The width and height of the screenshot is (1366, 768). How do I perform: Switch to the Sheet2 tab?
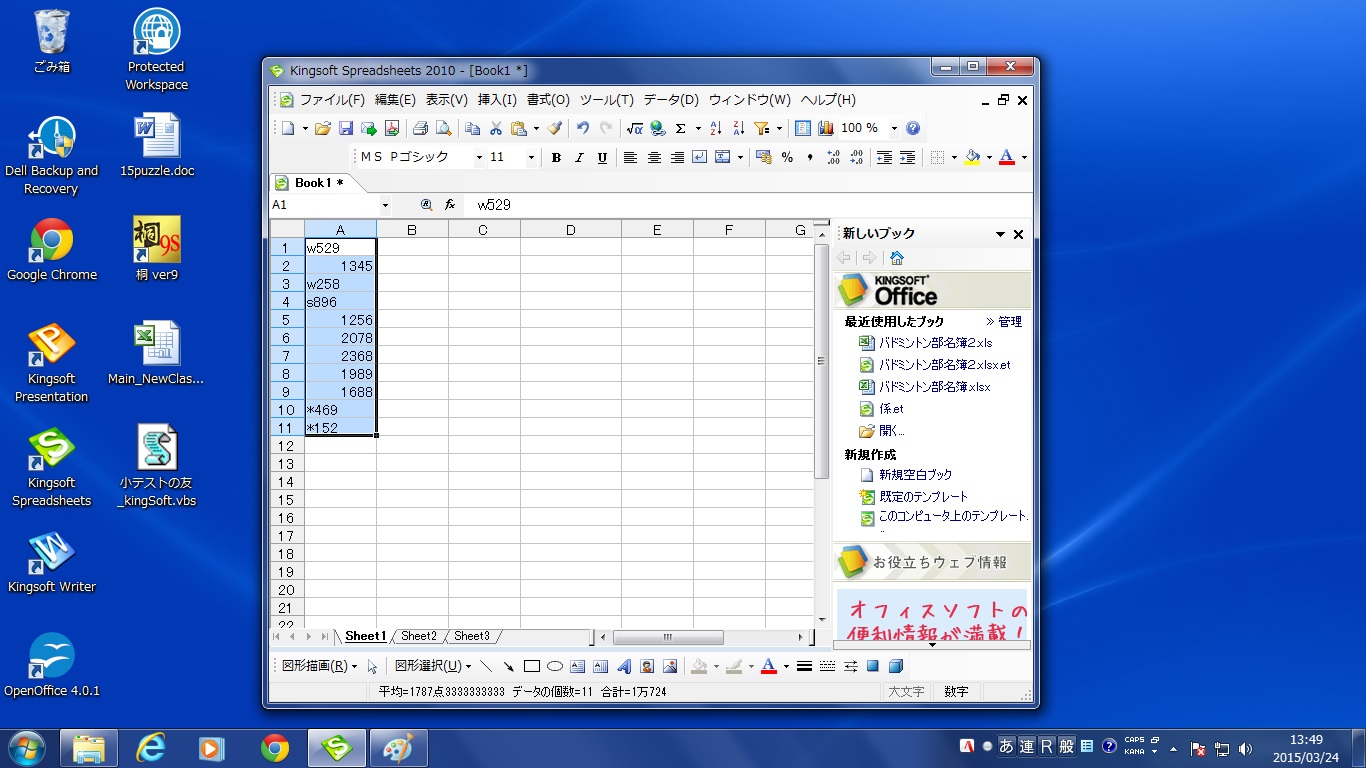(x=419, y=636)
